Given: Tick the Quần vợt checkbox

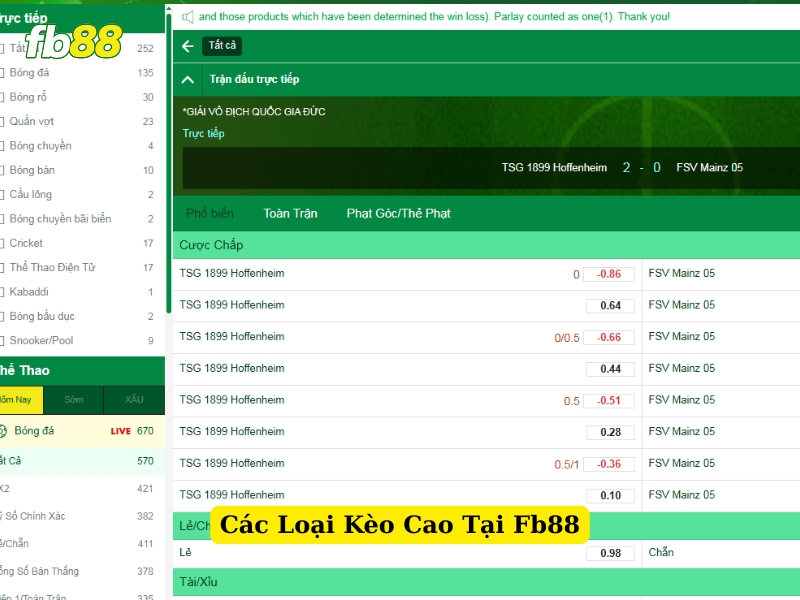Looking at the screenshot, I should pos(2,121).
